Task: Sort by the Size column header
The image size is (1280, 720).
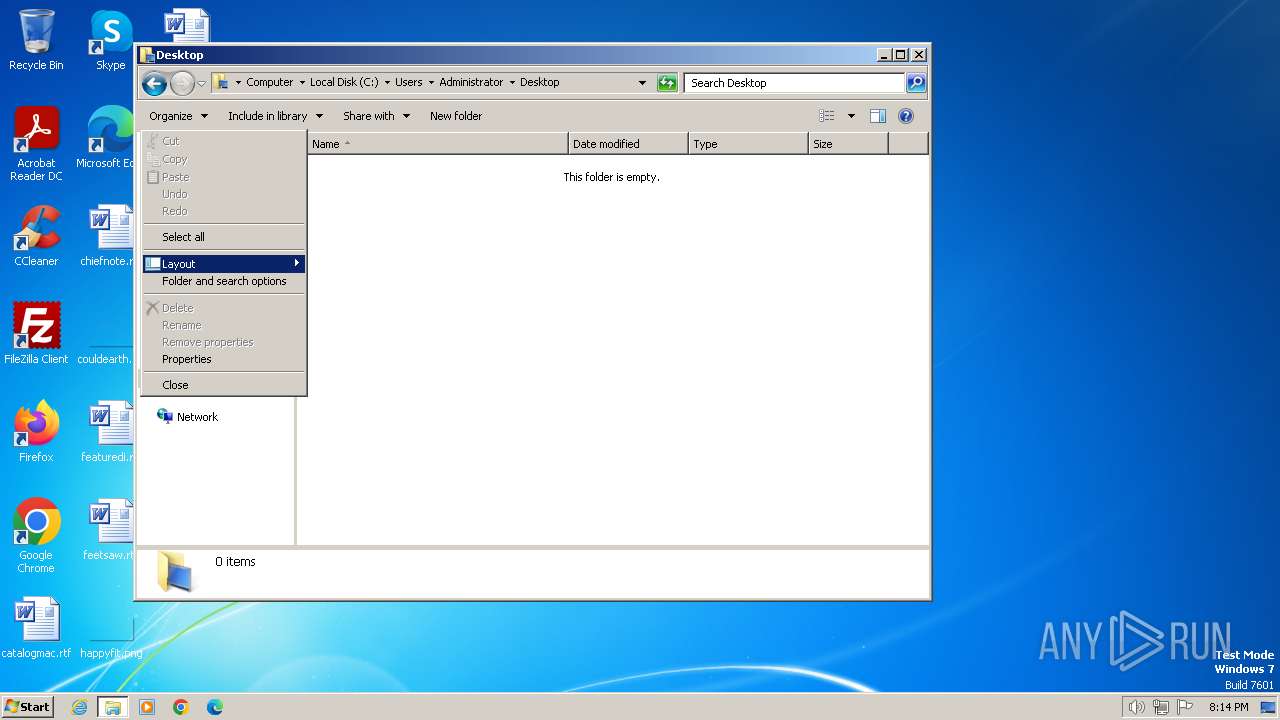Action: (x=848, y=144)
